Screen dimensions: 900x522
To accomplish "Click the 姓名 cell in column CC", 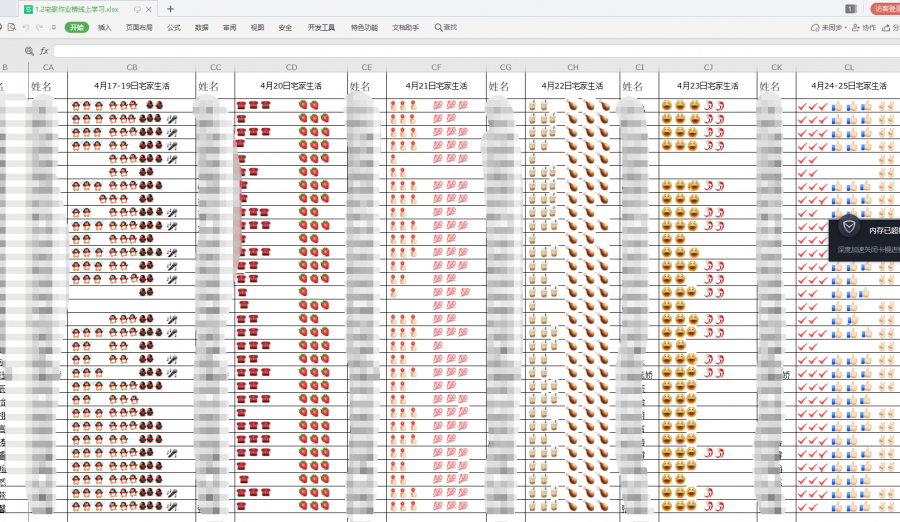I will coord(215,86).
